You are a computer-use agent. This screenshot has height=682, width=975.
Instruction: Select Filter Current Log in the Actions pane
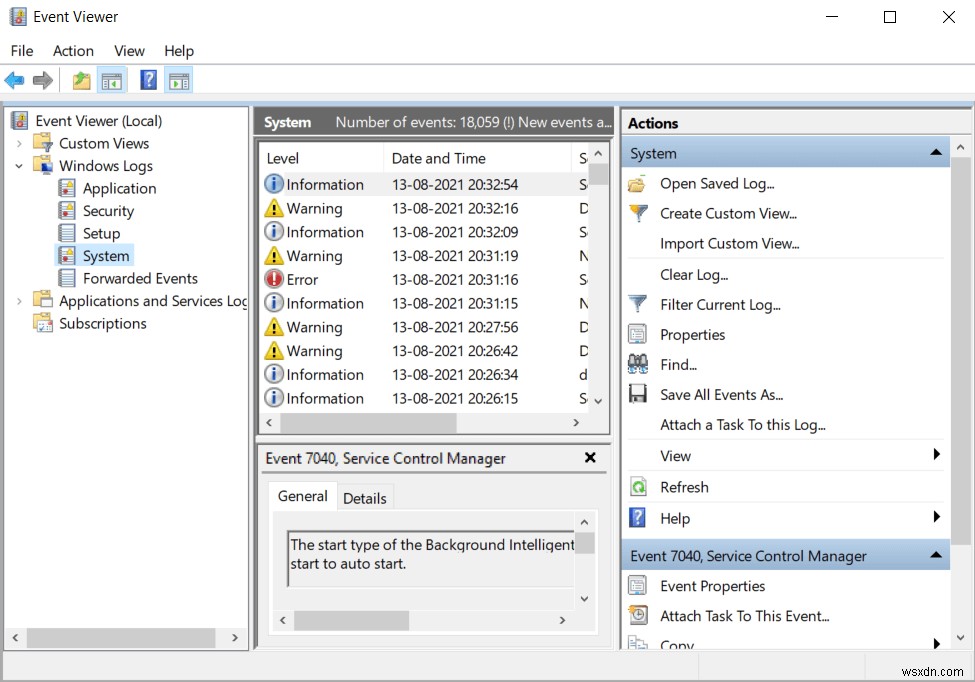720,304
